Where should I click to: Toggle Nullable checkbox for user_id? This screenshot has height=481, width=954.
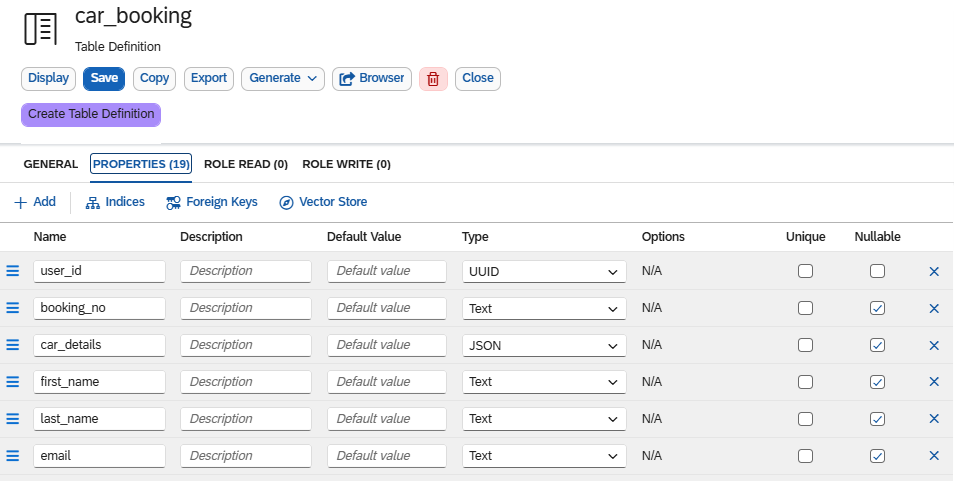(x=877, y=271)
